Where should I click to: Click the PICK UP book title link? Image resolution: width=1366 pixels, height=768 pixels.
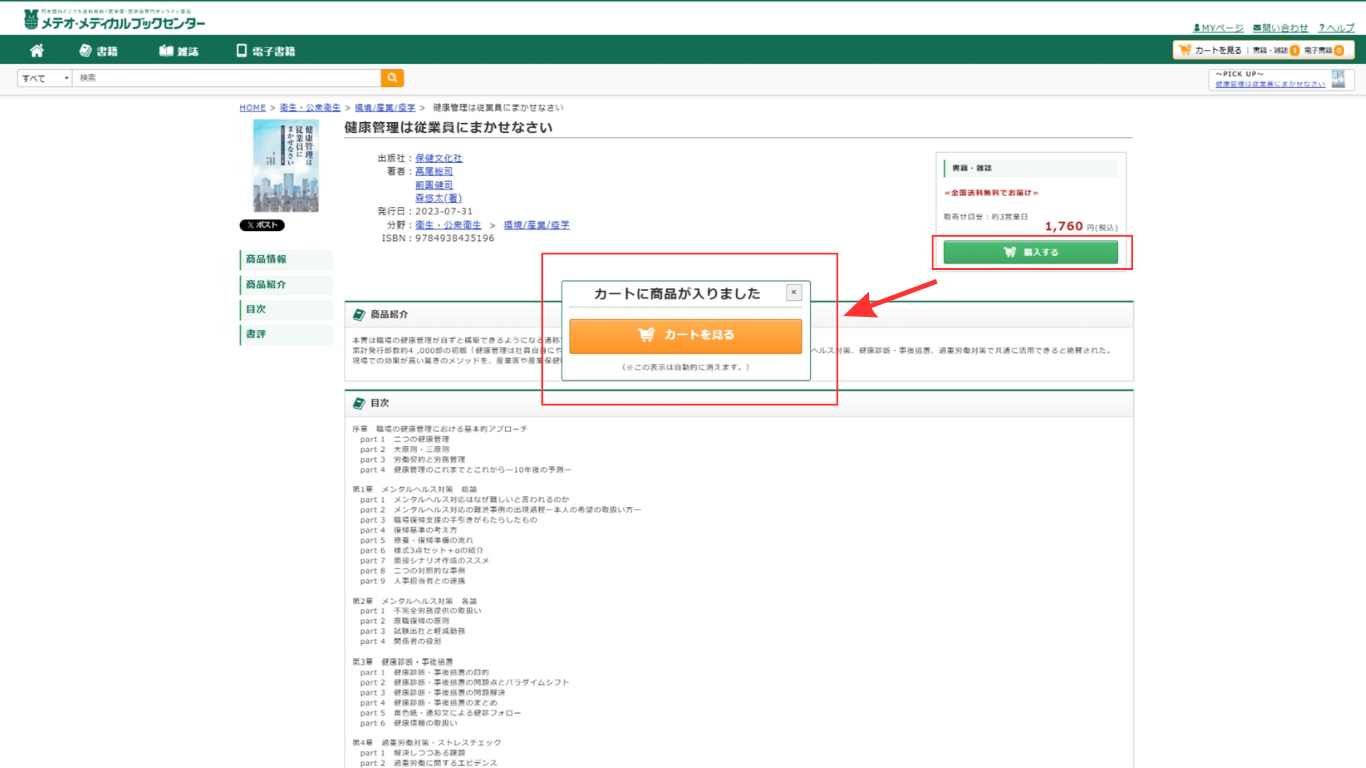(1269, 84)
